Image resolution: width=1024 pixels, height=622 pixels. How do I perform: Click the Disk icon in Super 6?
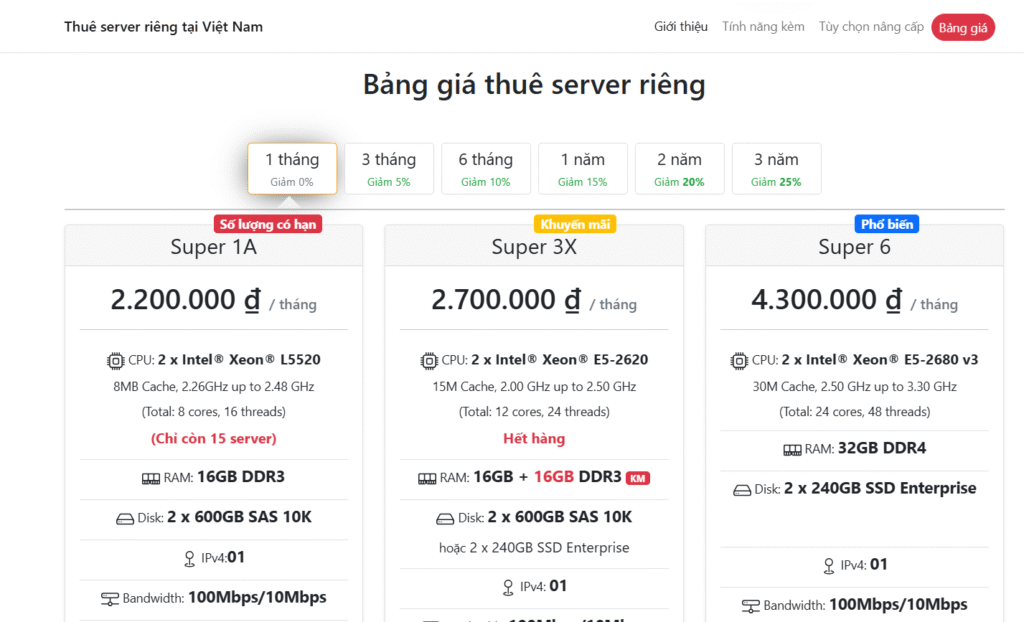pyautogui.click(x=742, y=490)
